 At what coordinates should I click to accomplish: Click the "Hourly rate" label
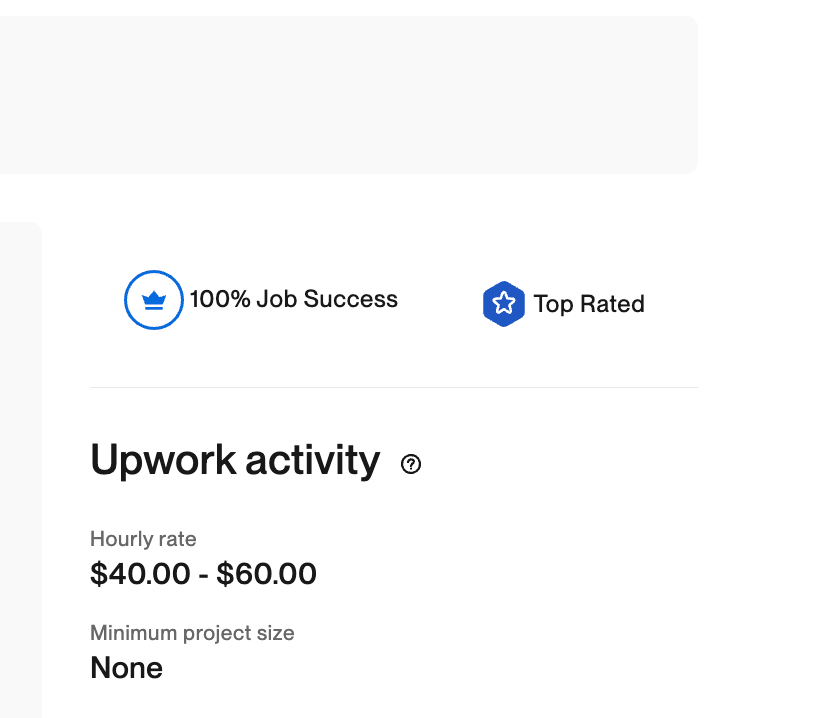pos(143,539)
